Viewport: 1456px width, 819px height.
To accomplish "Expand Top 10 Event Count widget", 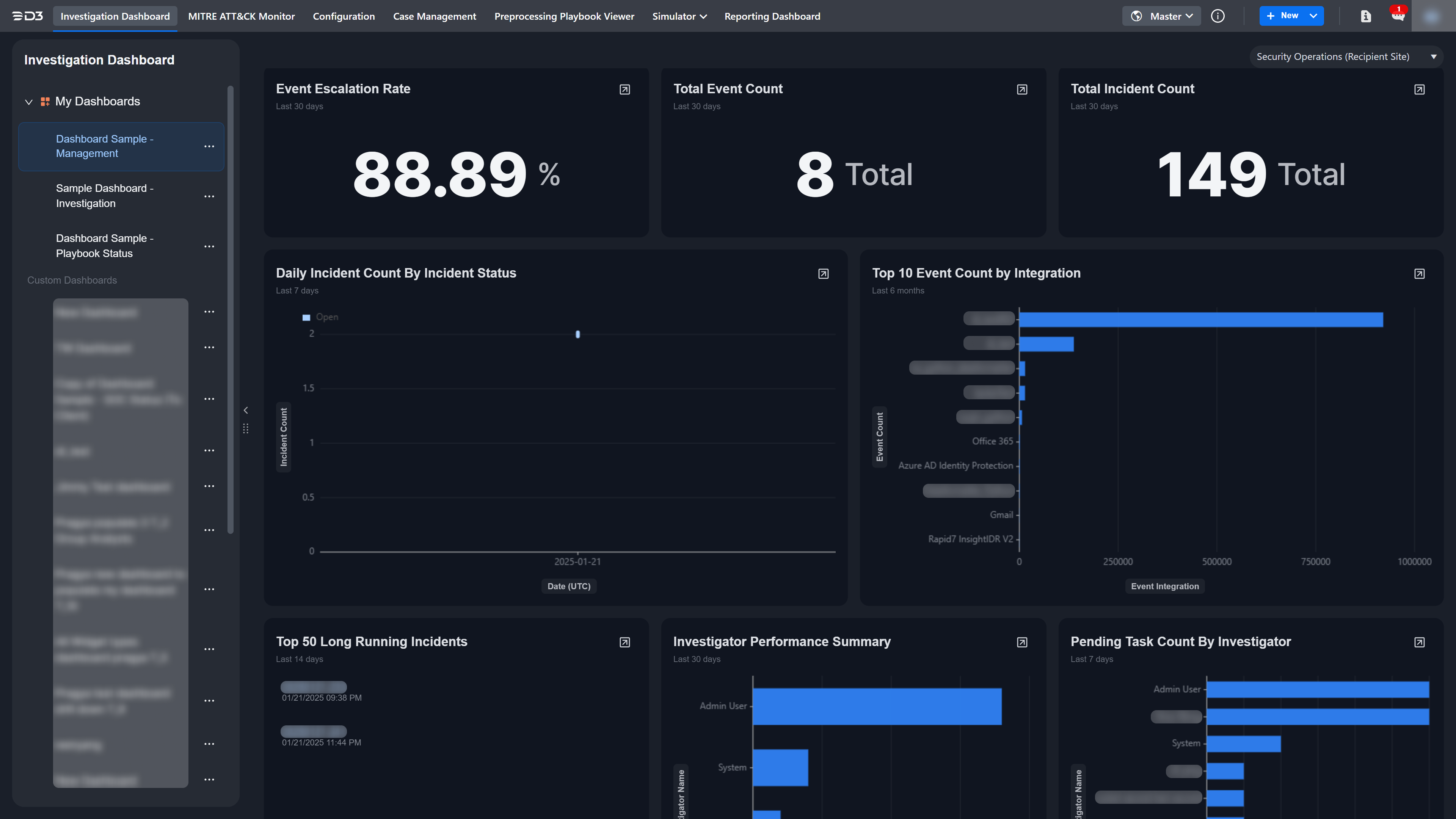I will 1419,274.
